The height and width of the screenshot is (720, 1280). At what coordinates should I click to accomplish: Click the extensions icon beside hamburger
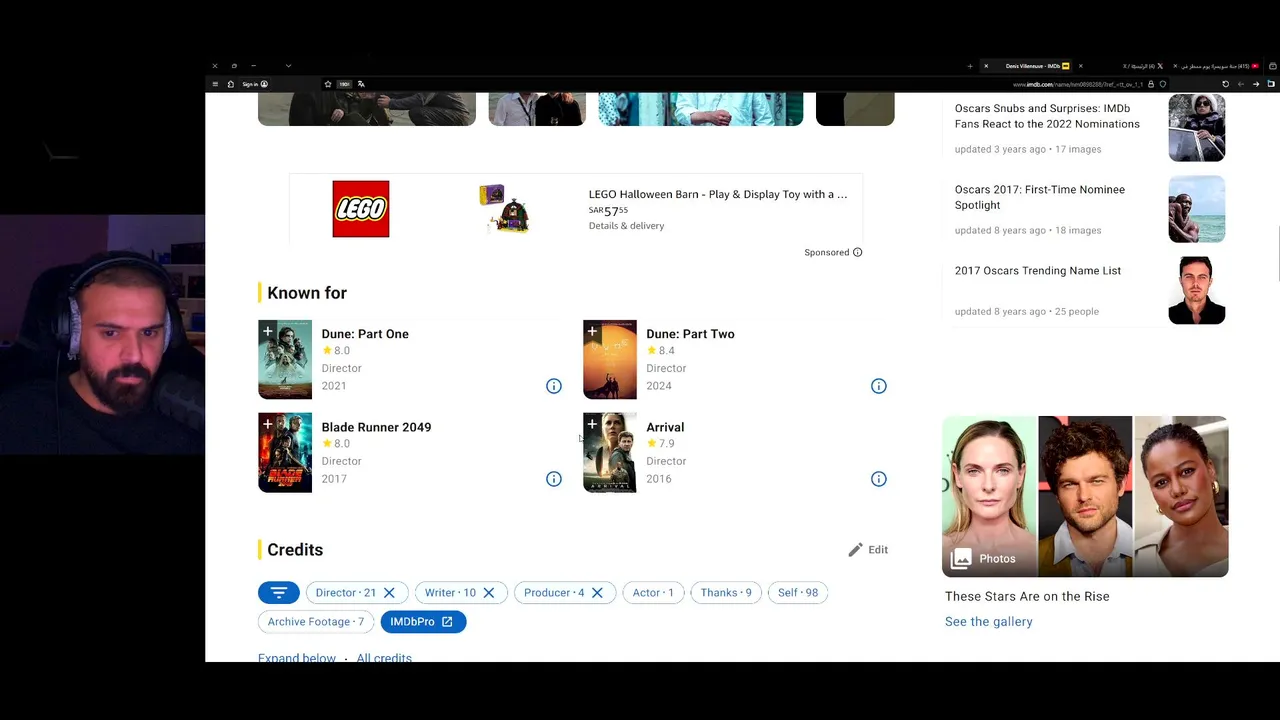[x=230, y=84]
